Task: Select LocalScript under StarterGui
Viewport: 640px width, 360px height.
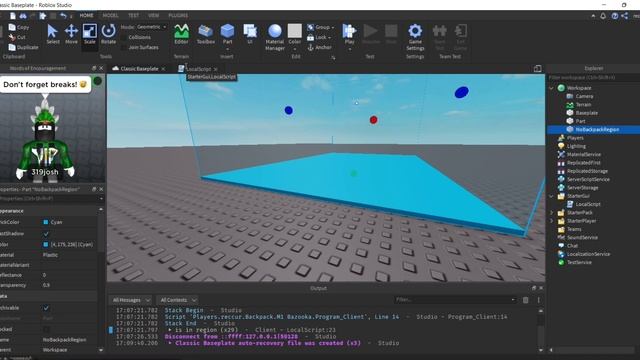Action: tap(588, 204)
